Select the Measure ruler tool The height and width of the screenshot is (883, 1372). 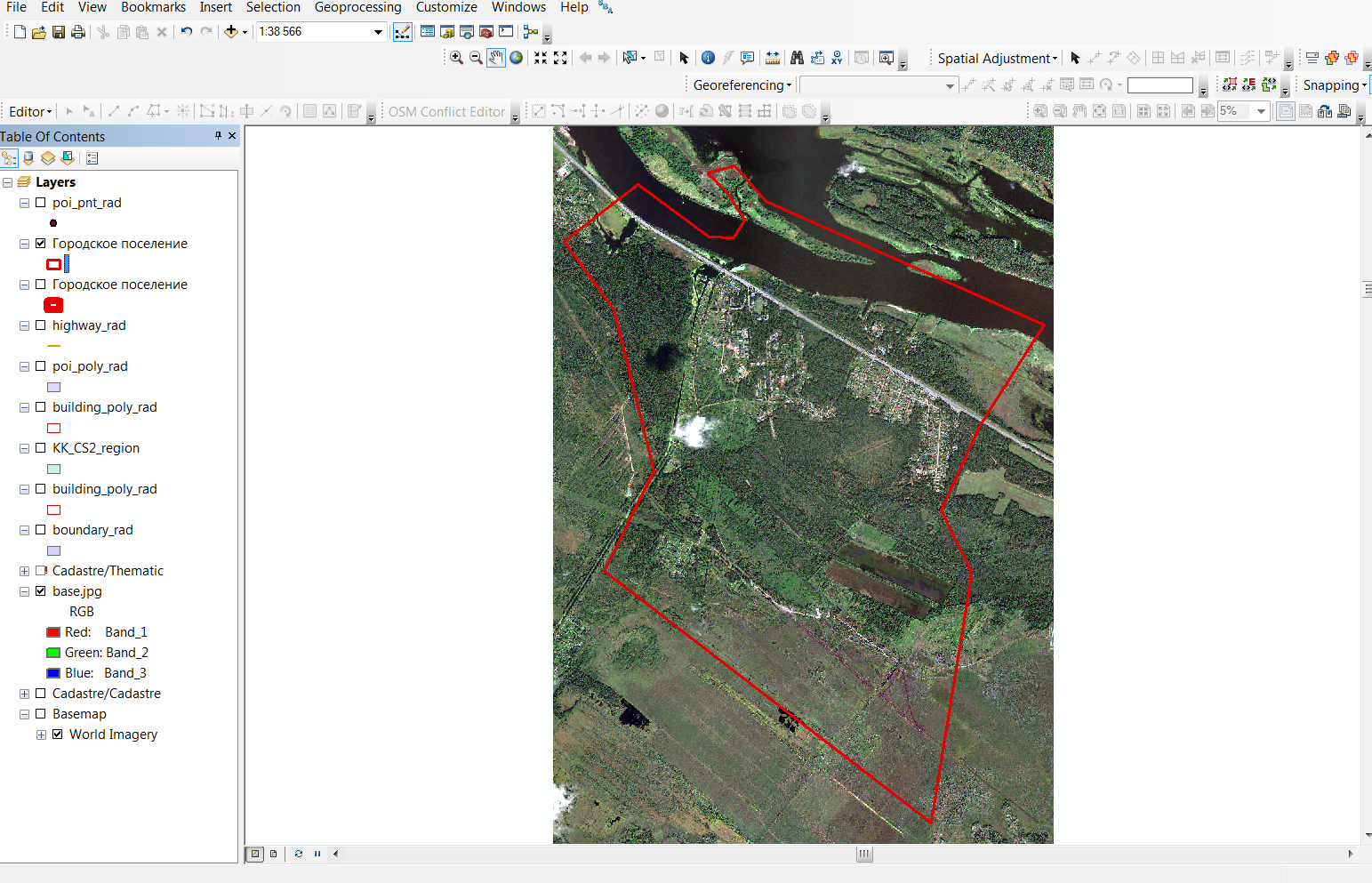pos(772,58)
